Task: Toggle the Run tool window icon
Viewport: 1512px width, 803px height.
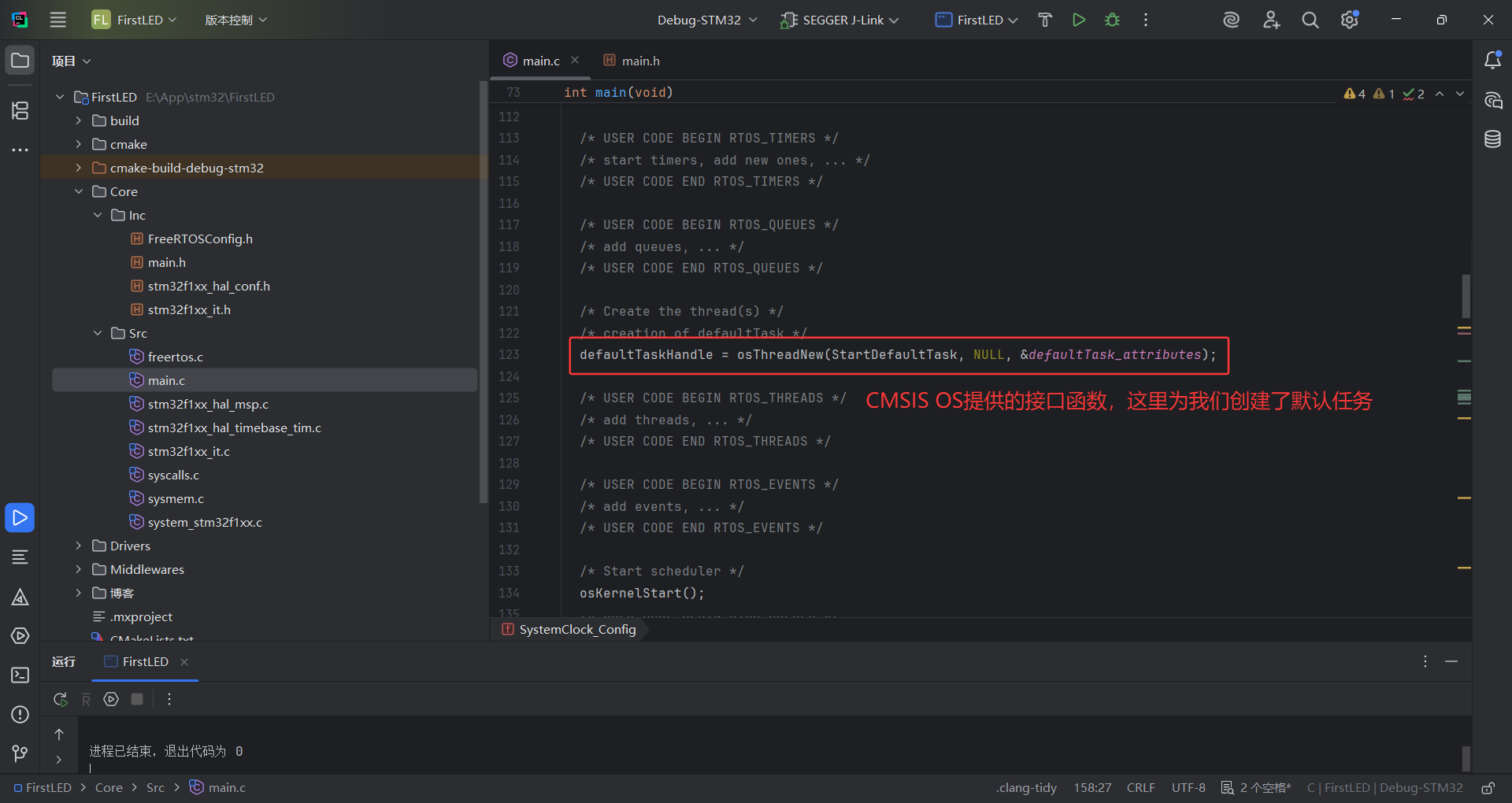Action: 20,518
